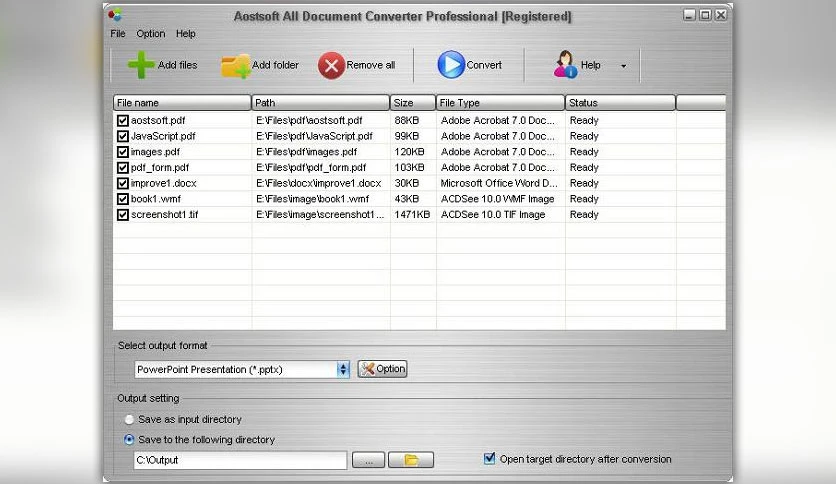Image resolution: width=836 pixels, height=484 pixels.
Task: Click path E:\Files\pdf\aostsoft.pdf
Action: [x=309, y=120]
